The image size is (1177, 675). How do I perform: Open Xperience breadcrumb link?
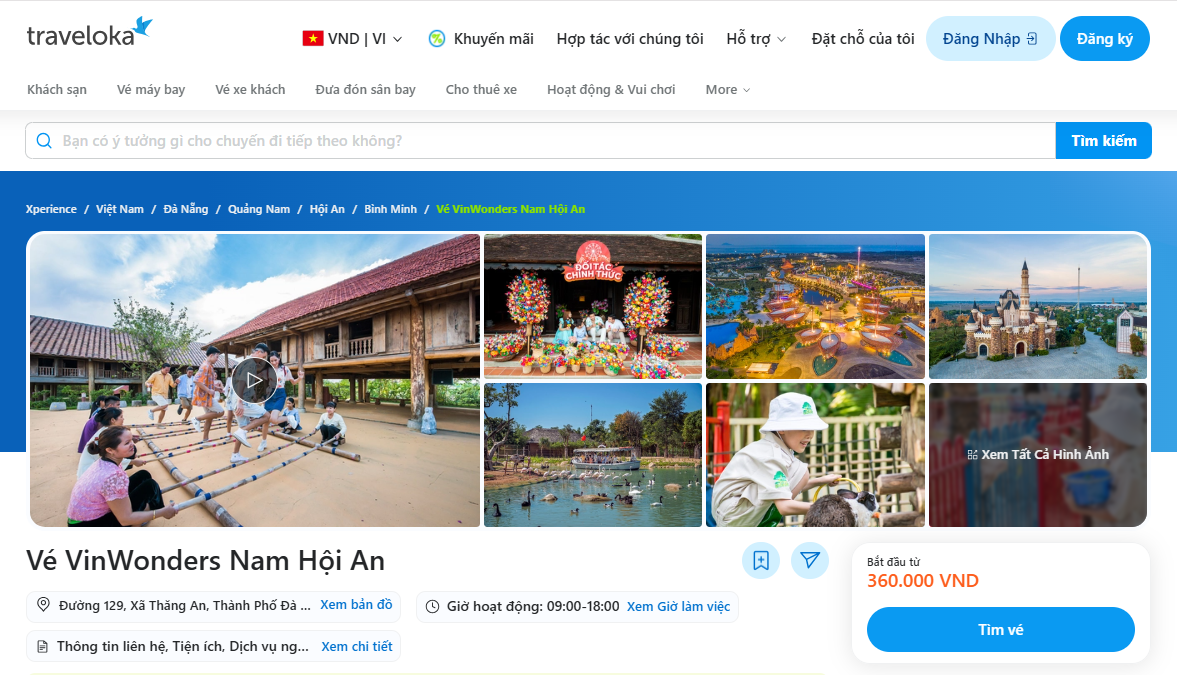coord(51,209)
